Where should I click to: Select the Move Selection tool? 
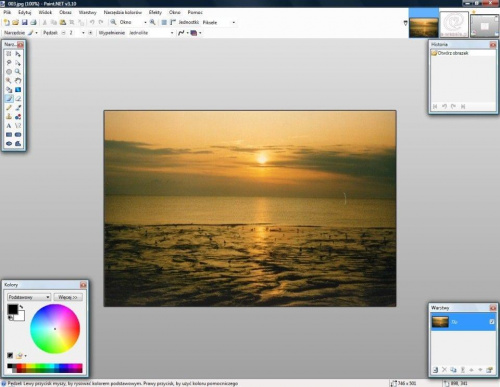tap(18, 63)
